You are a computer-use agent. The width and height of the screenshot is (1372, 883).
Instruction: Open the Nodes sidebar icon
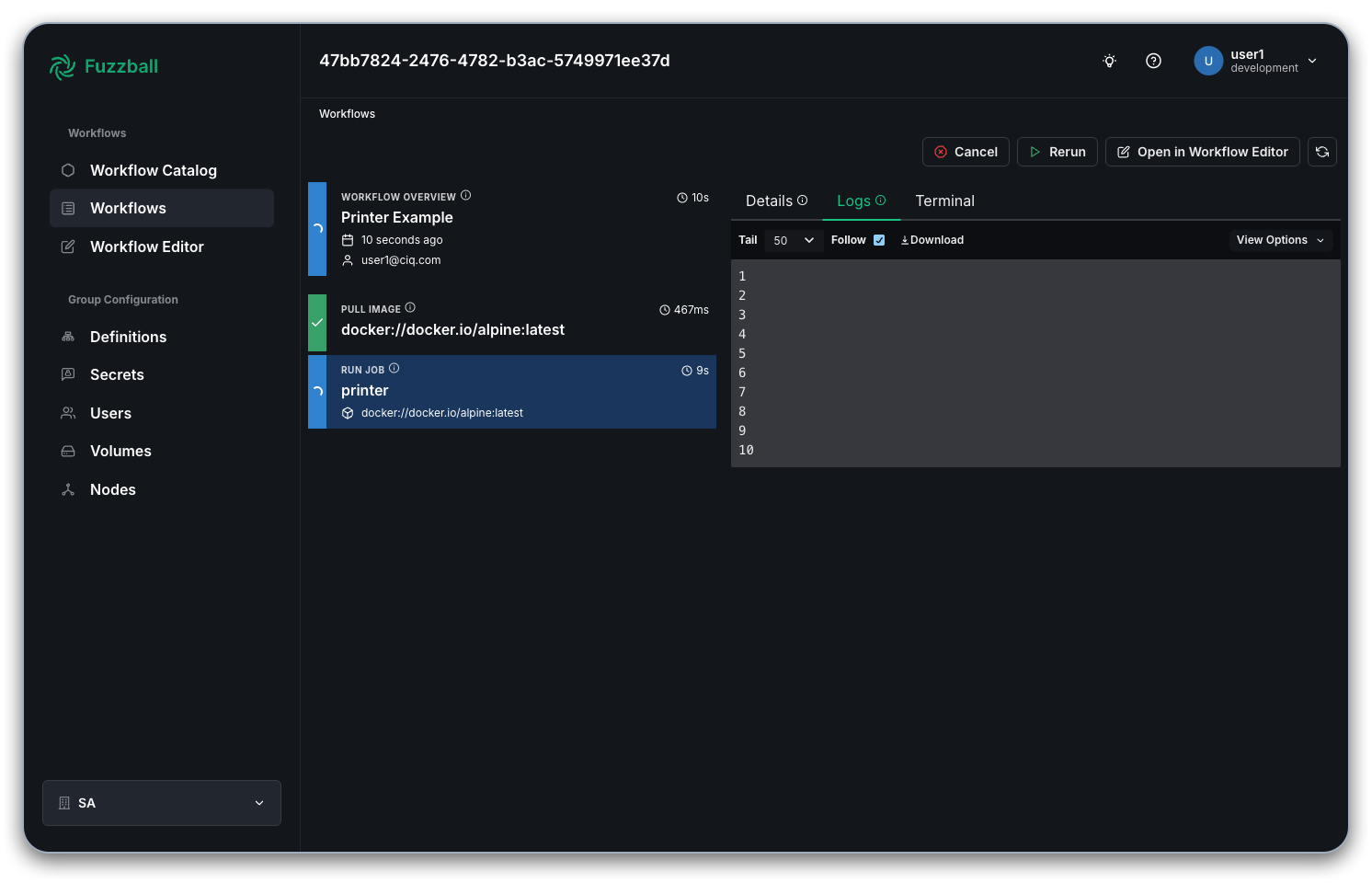[67, 489]
